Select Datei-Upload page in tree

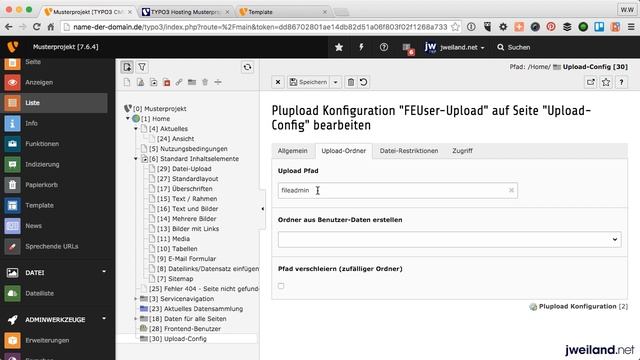[184, 169]
